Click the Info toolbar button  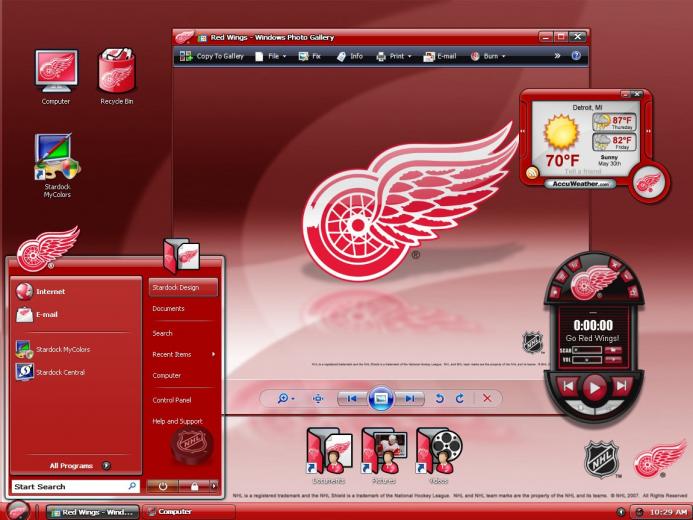pyautogui.click(x=350, y=56)
